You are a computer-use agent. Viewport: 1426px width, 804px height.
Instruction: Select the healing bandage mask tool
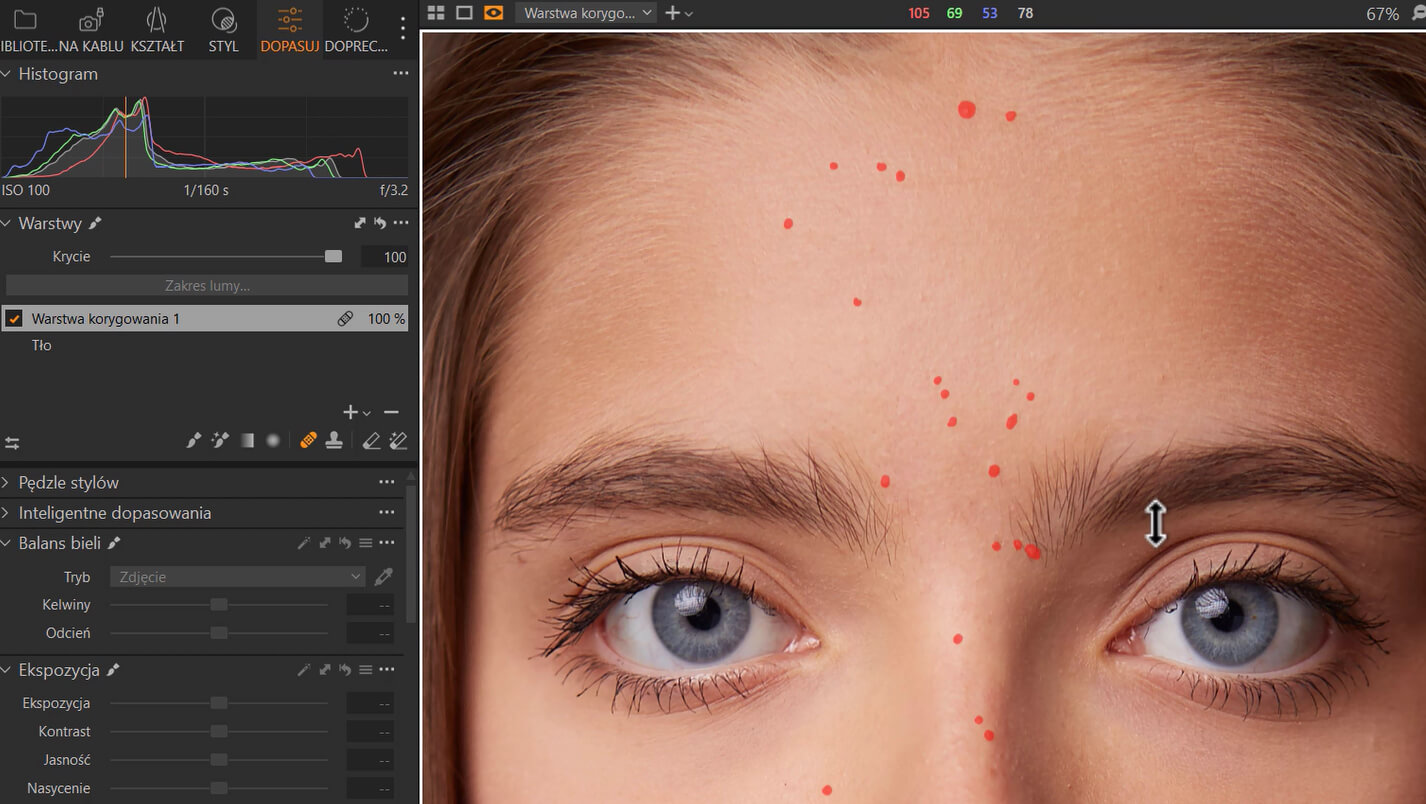click(309, 441)
